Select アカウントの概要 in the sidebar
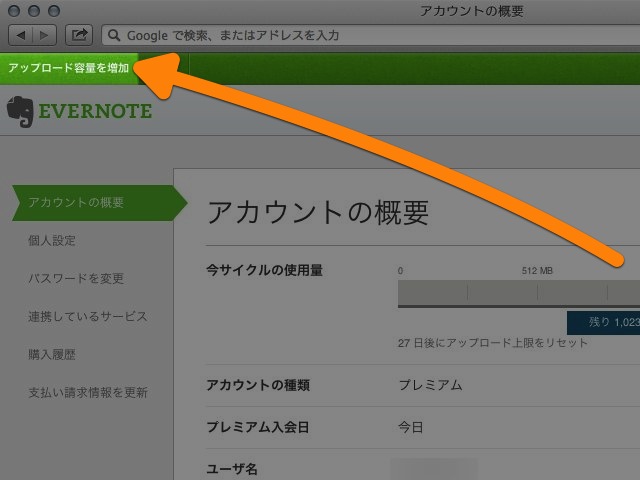This screenshot has width=640, height=480. (x=99, y=203)
